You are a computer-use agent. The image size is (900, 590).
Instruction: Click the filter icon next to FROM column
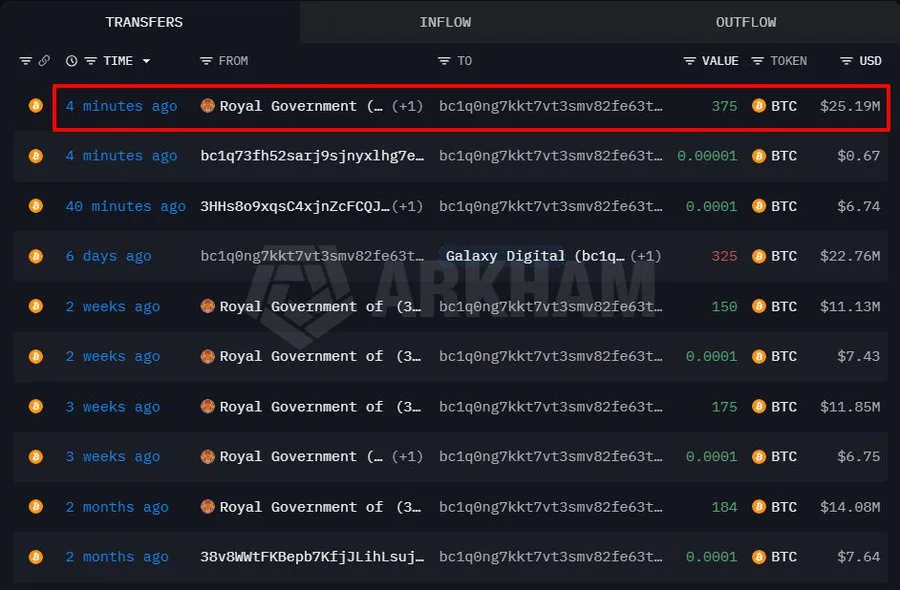click(x=205, y=60)
